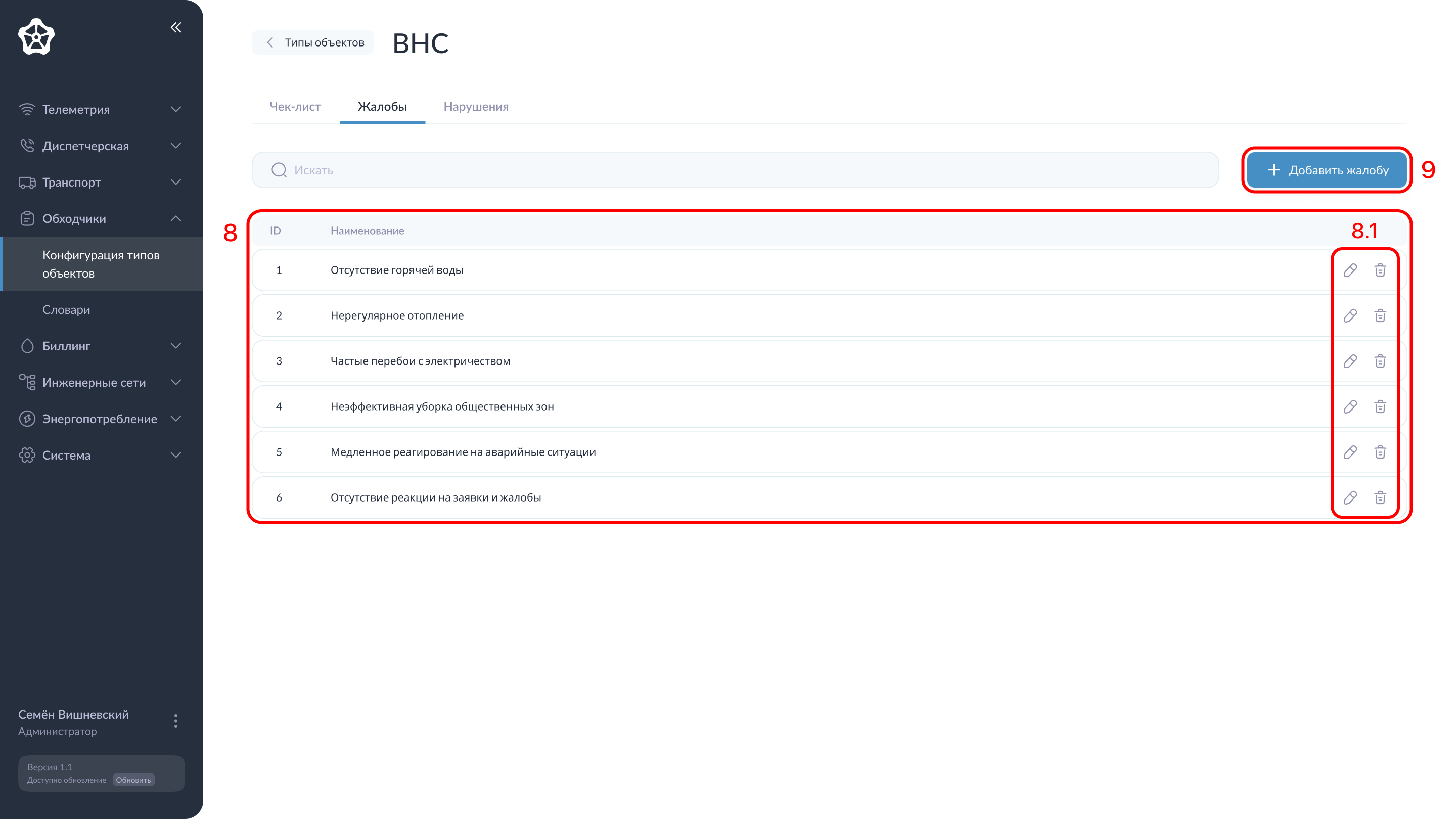Image resolution: width=1456 pixels, height=819 pixels.
Task: Edit 'Частые перебои с электричеством' row
Action: [1350, 361]
